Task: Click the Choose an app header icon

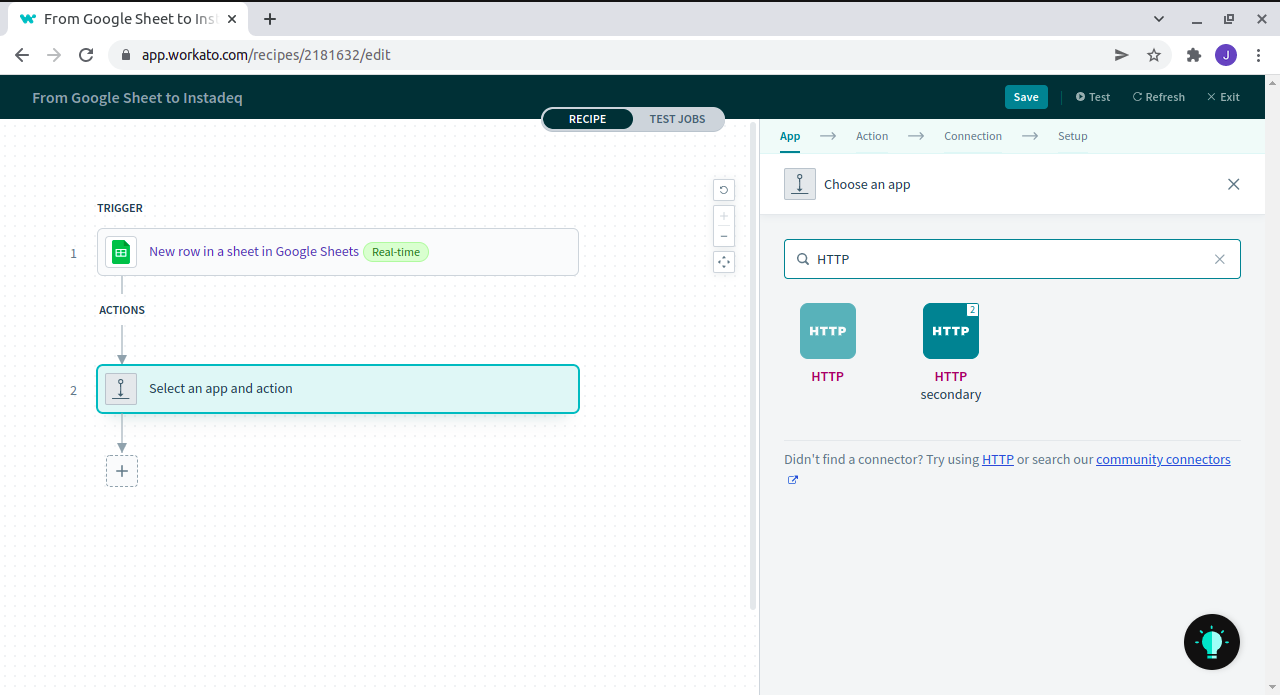Action: [x=800, y=184]
